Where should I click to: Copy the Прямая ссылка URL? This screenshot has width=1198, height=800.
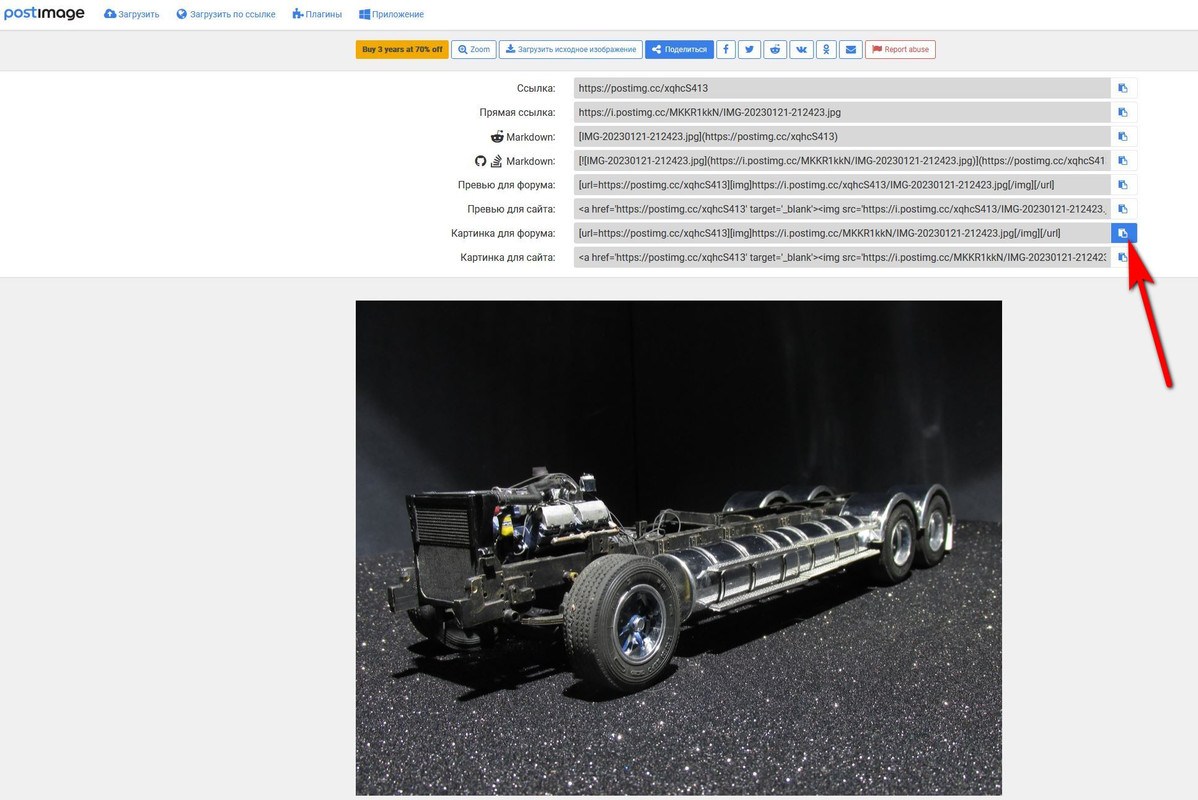1123,112
